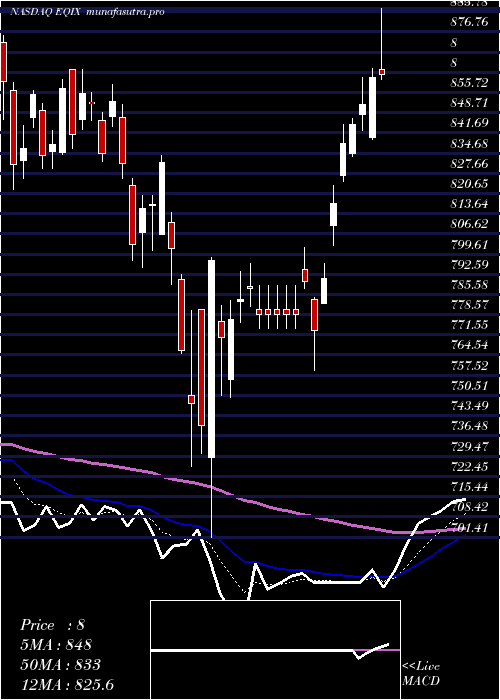
Task: Select the 848.71 price axis label
Action: (x=469, y=103)
